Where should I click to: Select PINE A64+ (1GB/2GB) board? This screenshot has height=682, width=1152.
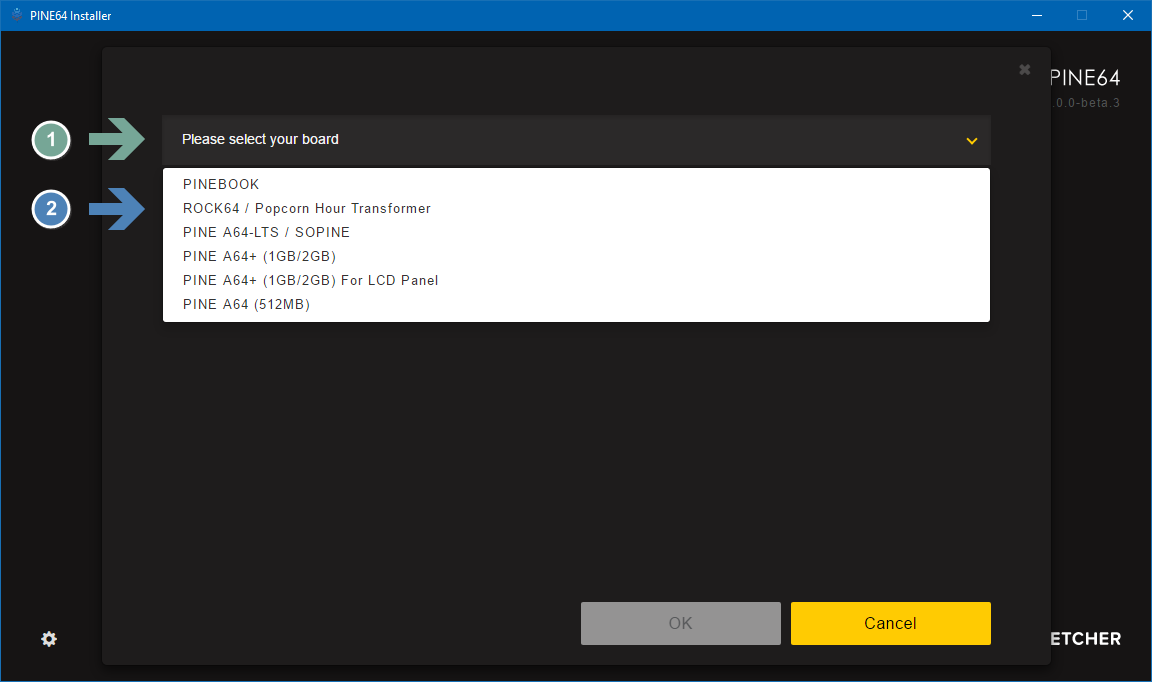coord(259,256)
